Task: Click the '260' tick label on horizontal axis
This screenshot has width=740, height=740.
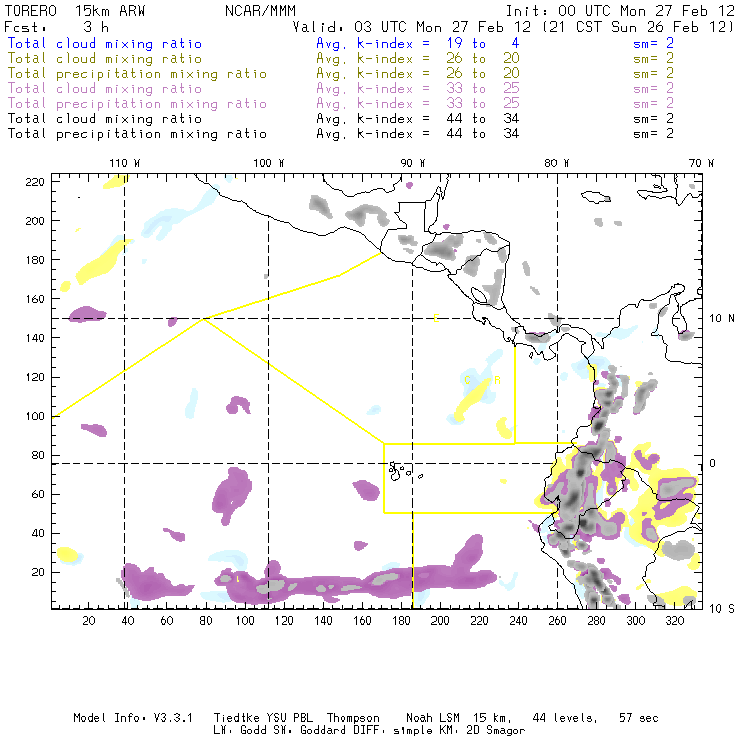Action: click(557, 621)
